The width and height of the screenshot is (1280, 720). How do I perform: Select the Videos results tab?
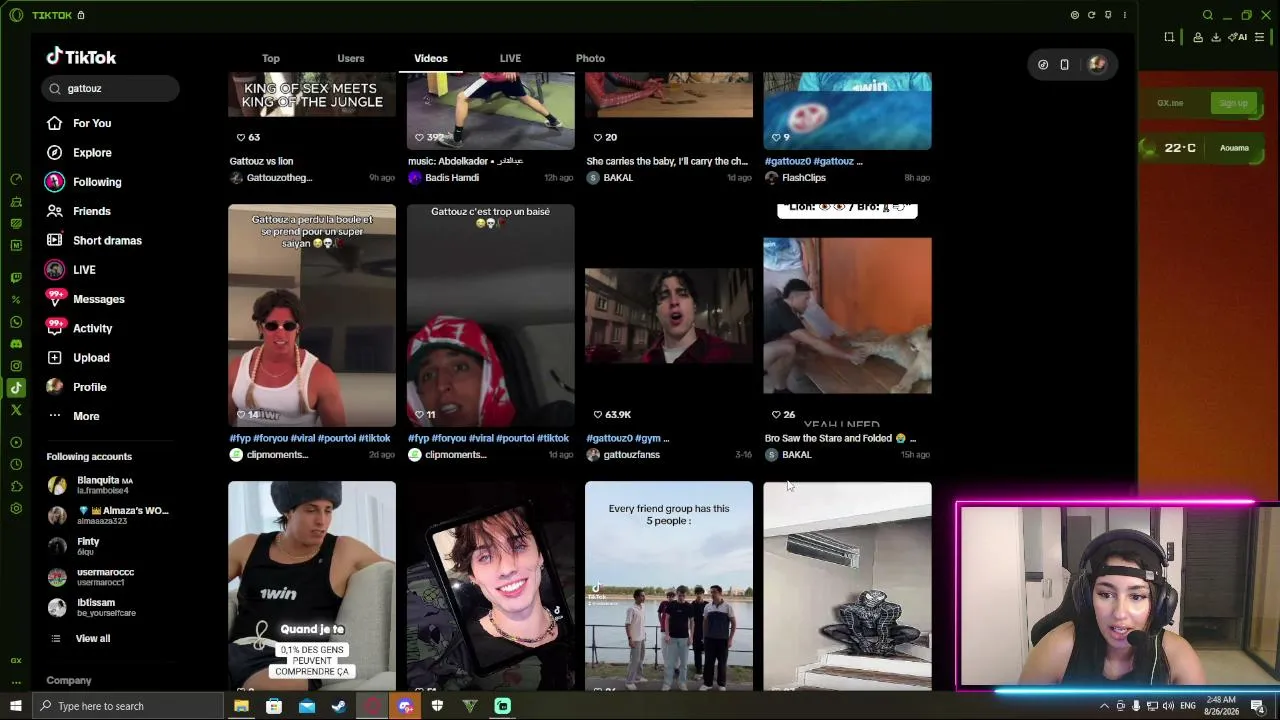tap(431, 58)
